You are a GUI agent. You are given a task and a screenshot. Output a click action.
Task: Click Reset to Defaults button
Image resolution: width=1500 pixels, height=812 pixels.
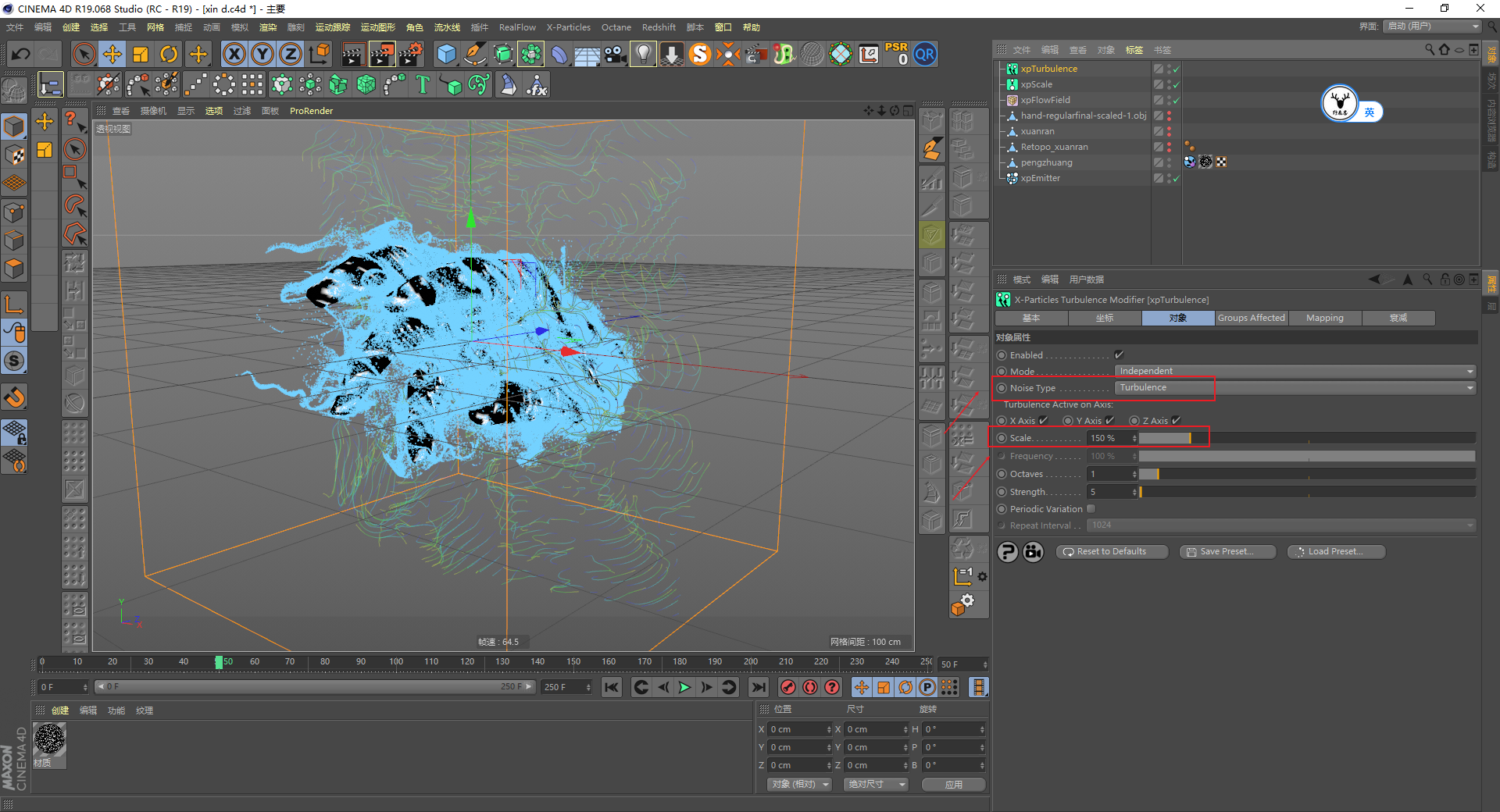coord(1112,552)
